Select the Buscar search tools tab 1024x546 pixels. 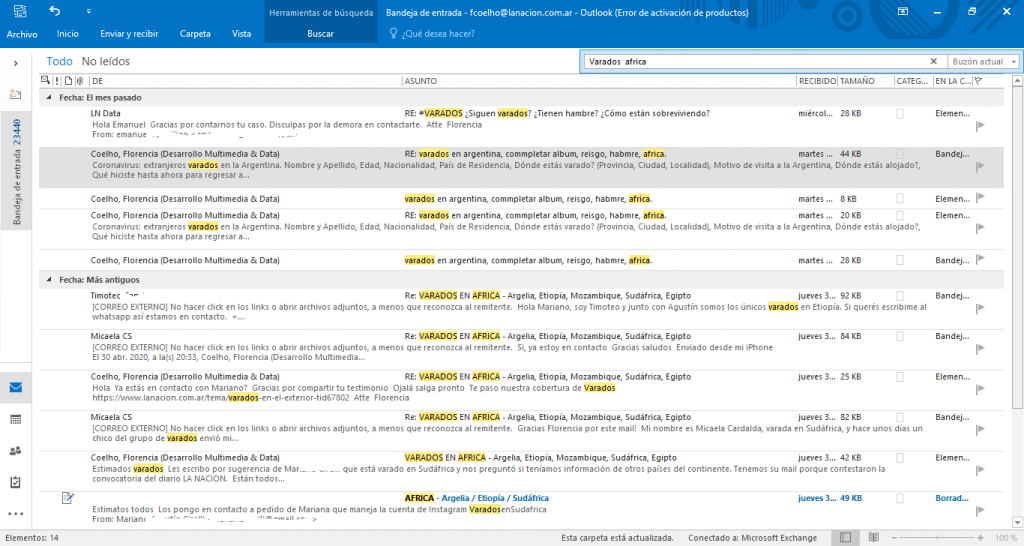(320, 34)
